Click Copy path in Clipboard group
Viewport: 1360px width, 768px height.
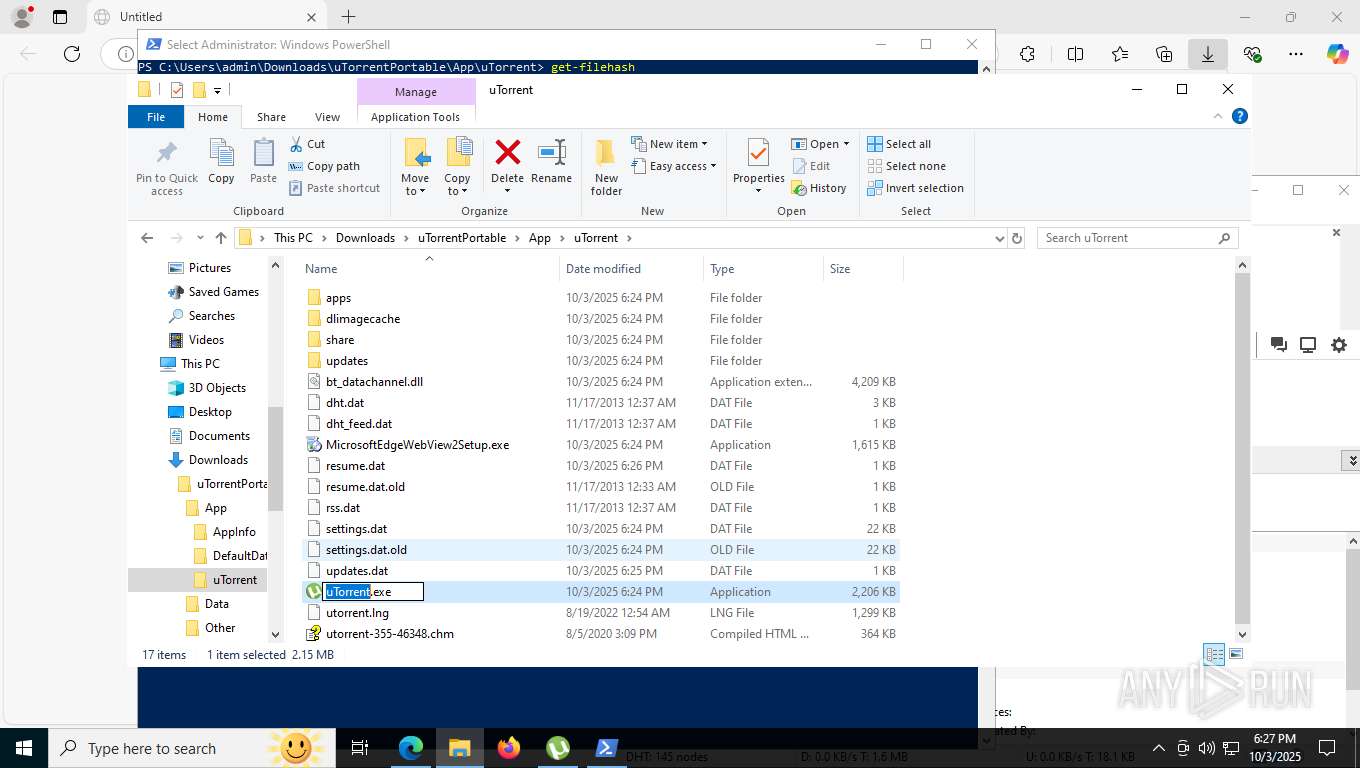pyautogui.click(x=324, y=166)
